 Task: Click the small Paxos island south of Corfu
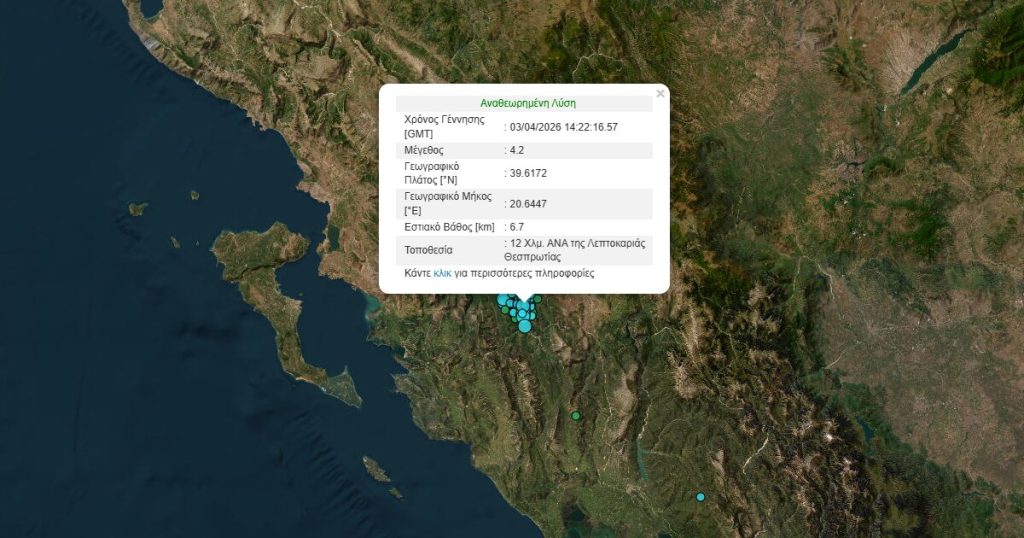[376, 468]
